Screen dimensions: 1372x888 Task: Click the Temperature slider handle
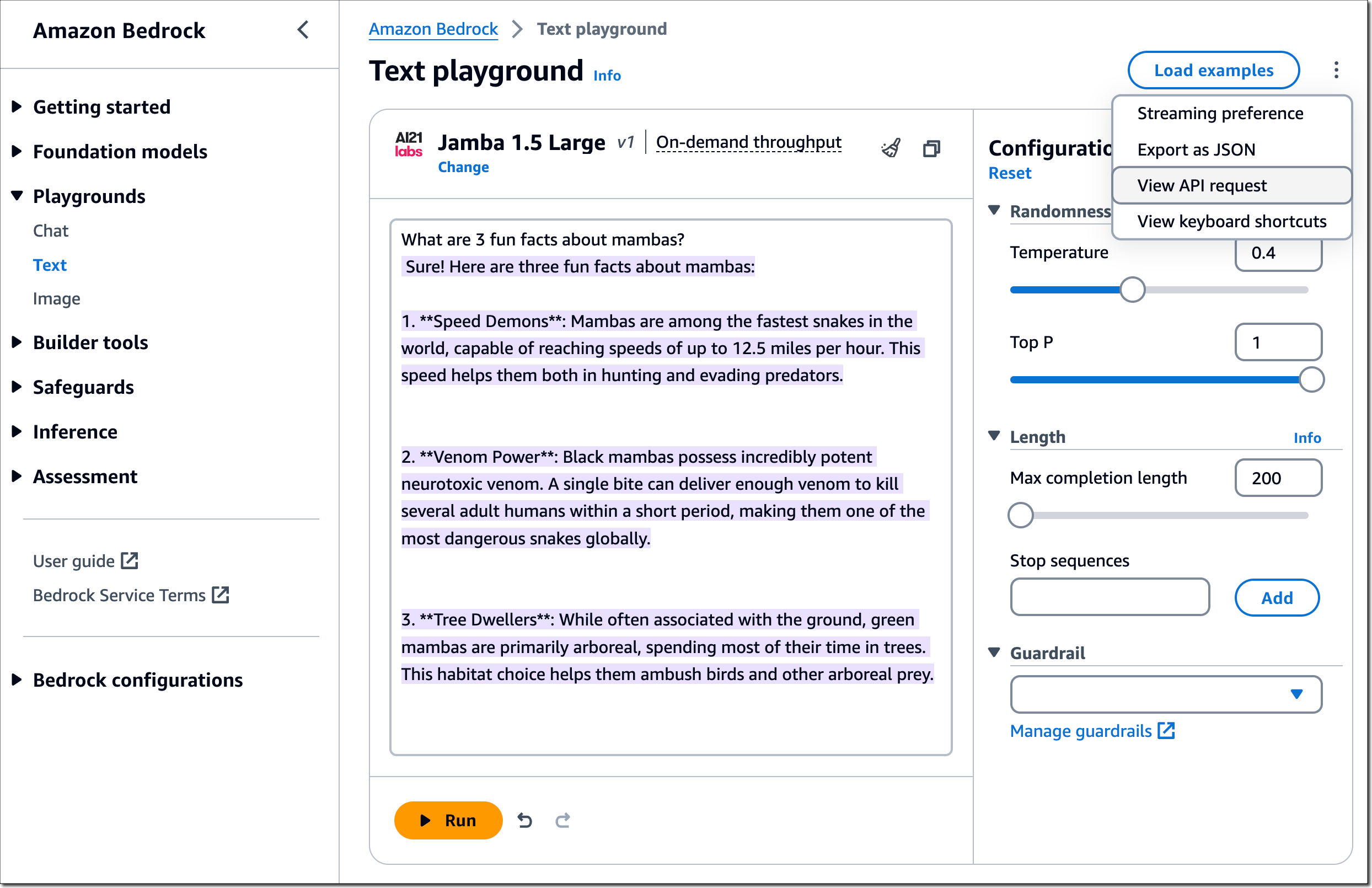tap(1132, 290)
